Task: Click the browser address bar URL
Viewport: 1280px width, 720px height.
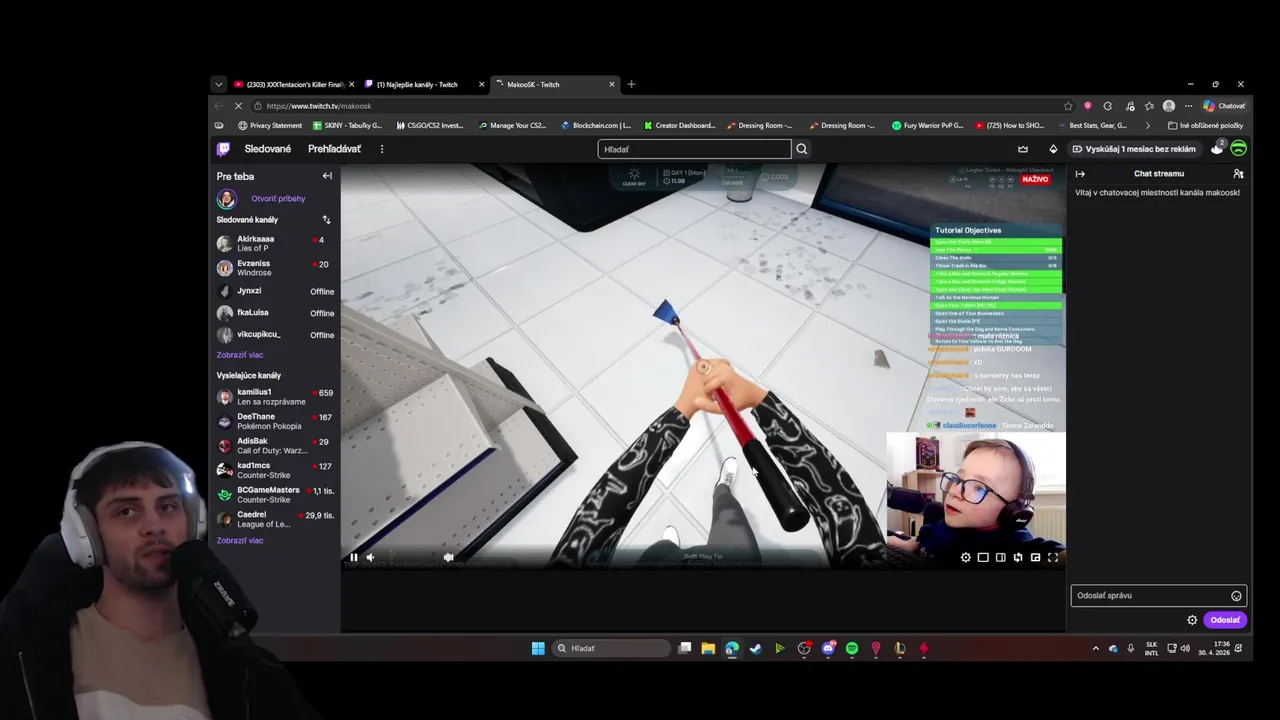Action: [319, 106]
